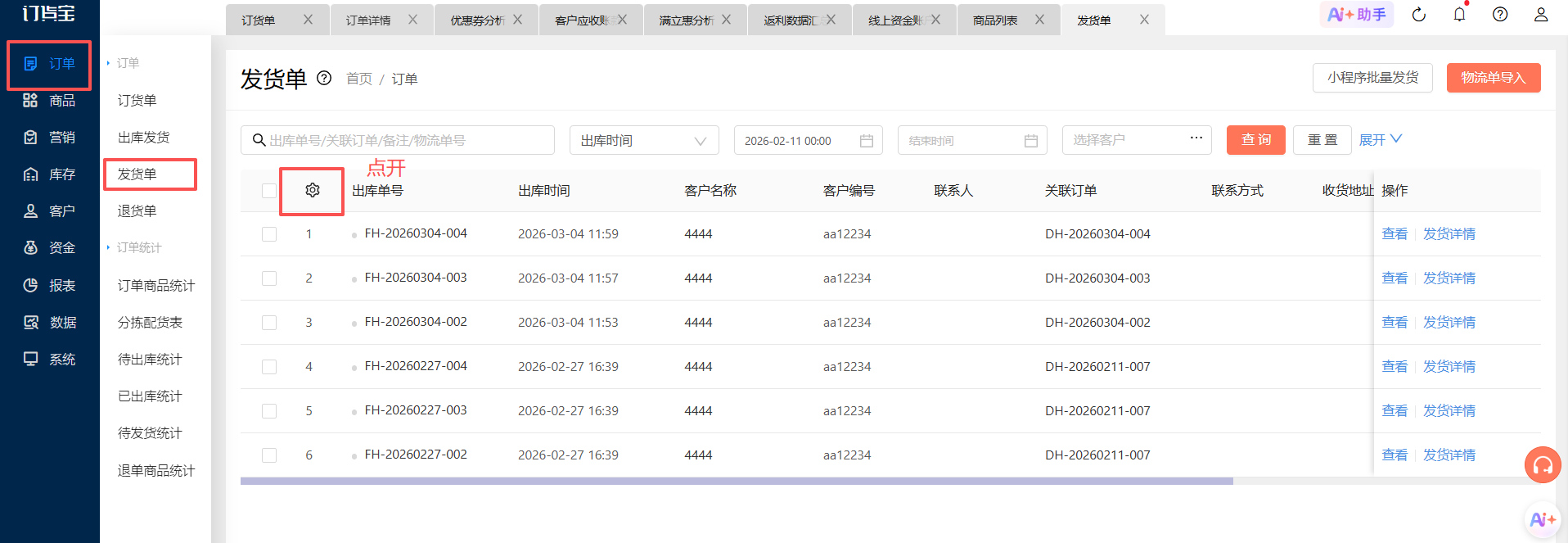Open the notifications bell
1568x543 pixels.
(x=1459, y=15)
